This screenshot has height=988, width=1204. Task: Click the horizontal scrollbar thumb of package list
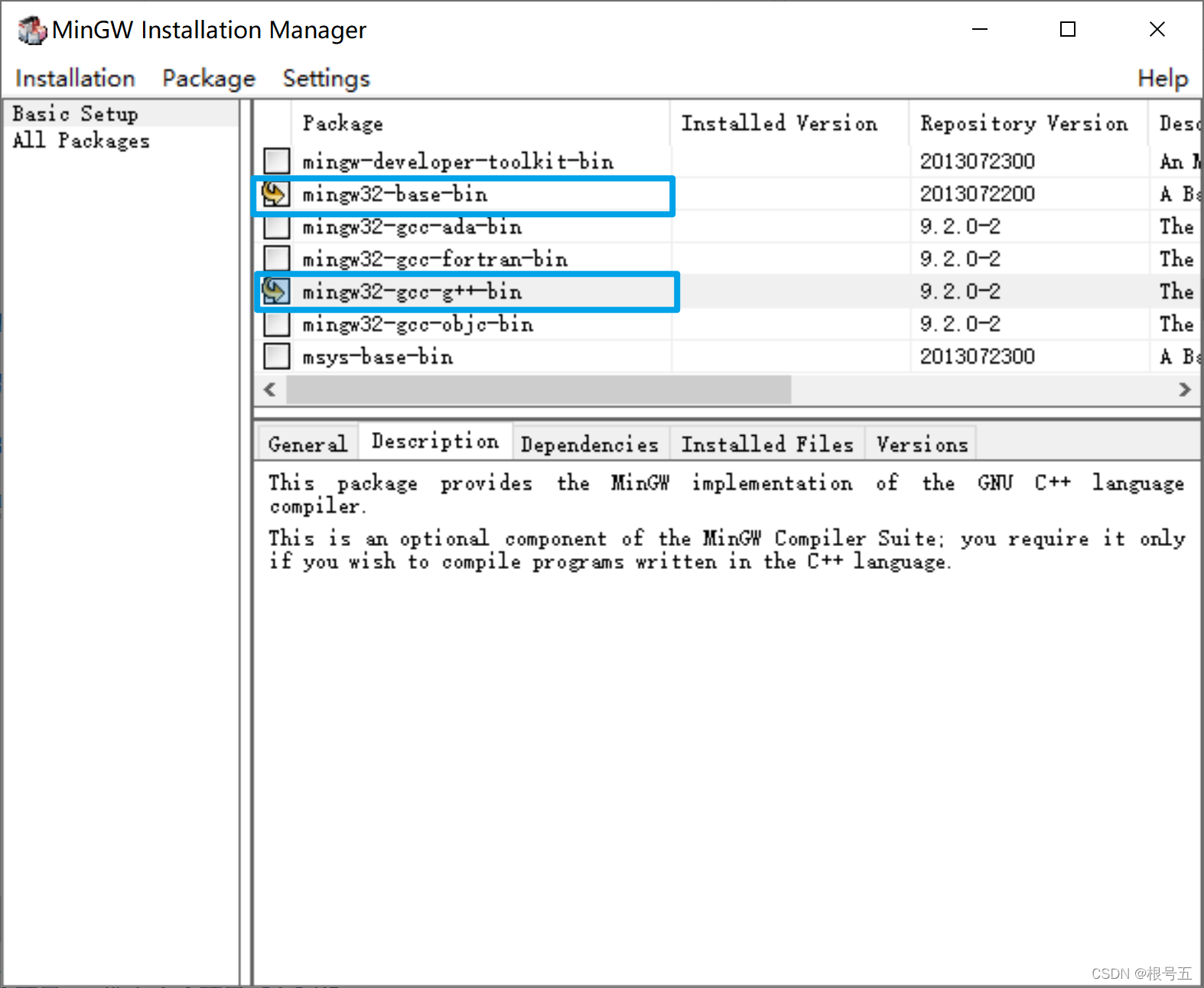point(539,389)
